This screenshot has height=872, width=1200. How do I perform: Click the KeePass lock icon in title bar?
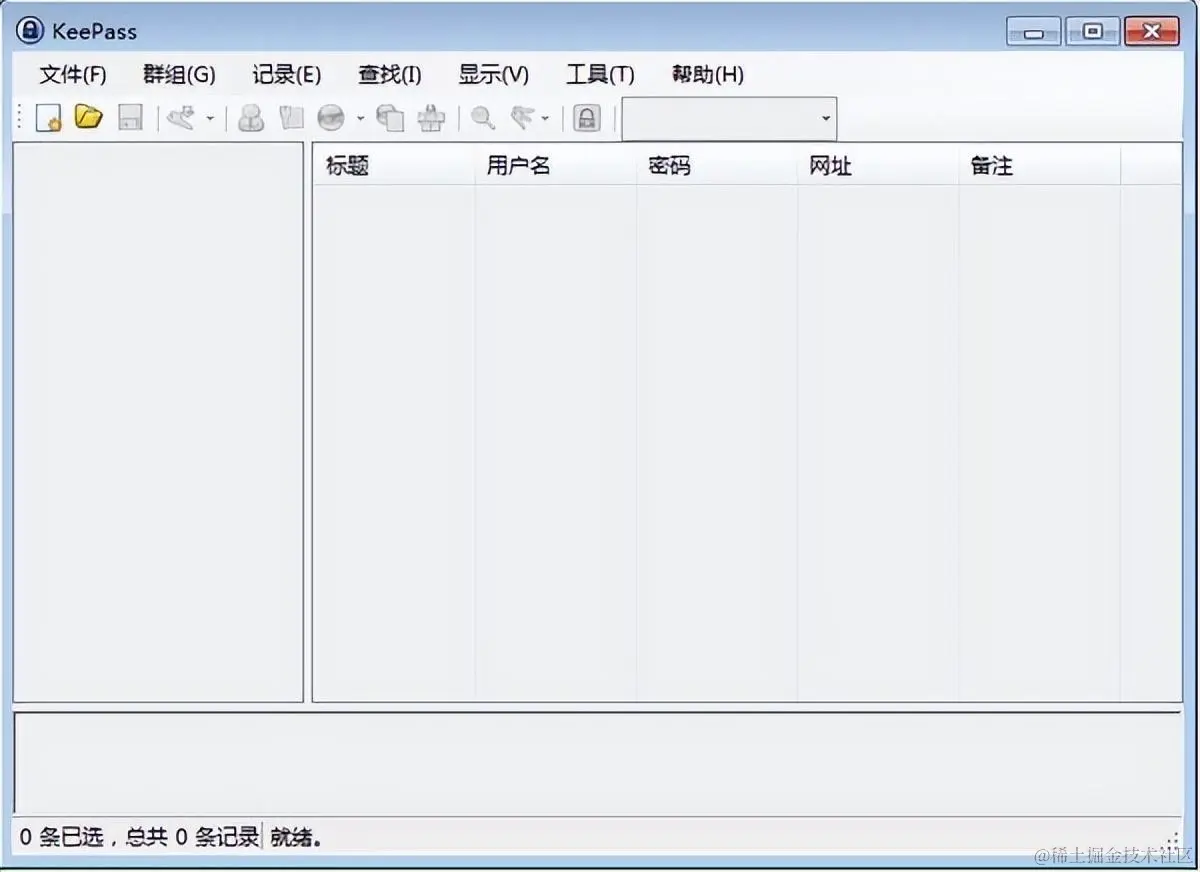click(x=30, y=31)
